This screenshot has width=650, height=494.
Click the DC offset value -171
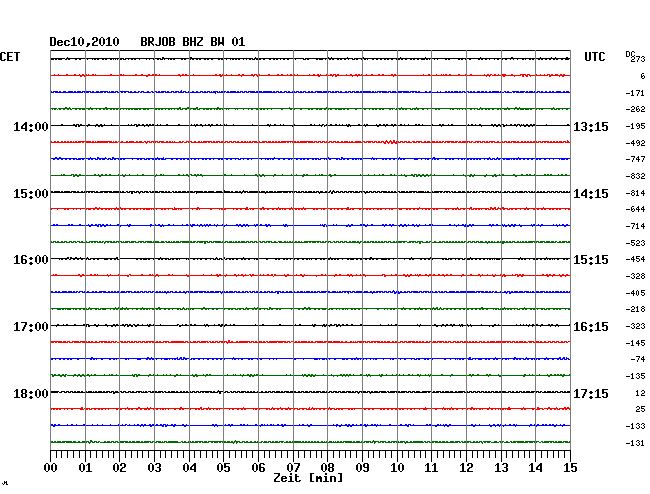[x=635, y=93]
